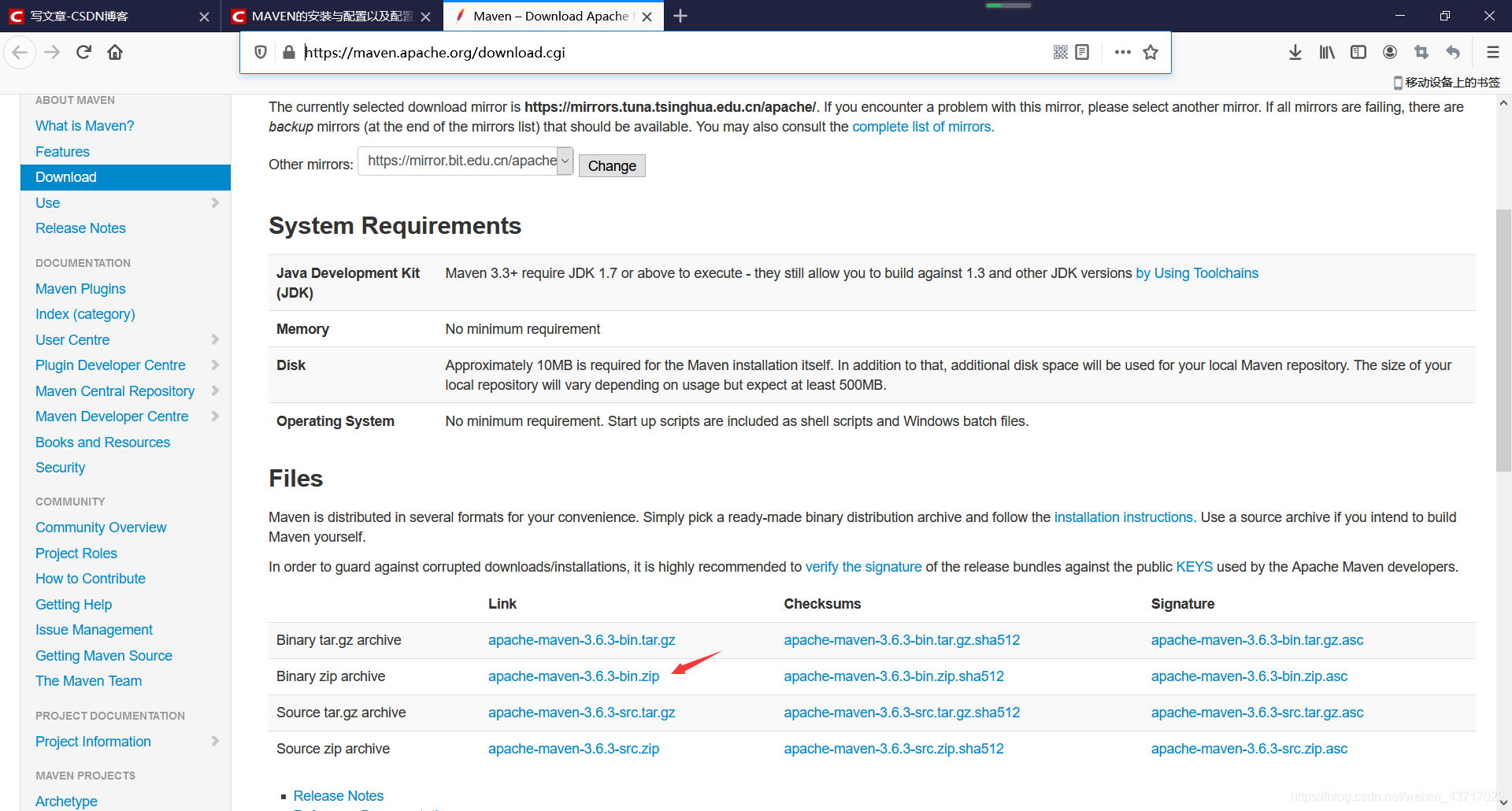The image size is (1512, 811).
Task: Open Release Notes sidebar link
Action: pos(80,228)
